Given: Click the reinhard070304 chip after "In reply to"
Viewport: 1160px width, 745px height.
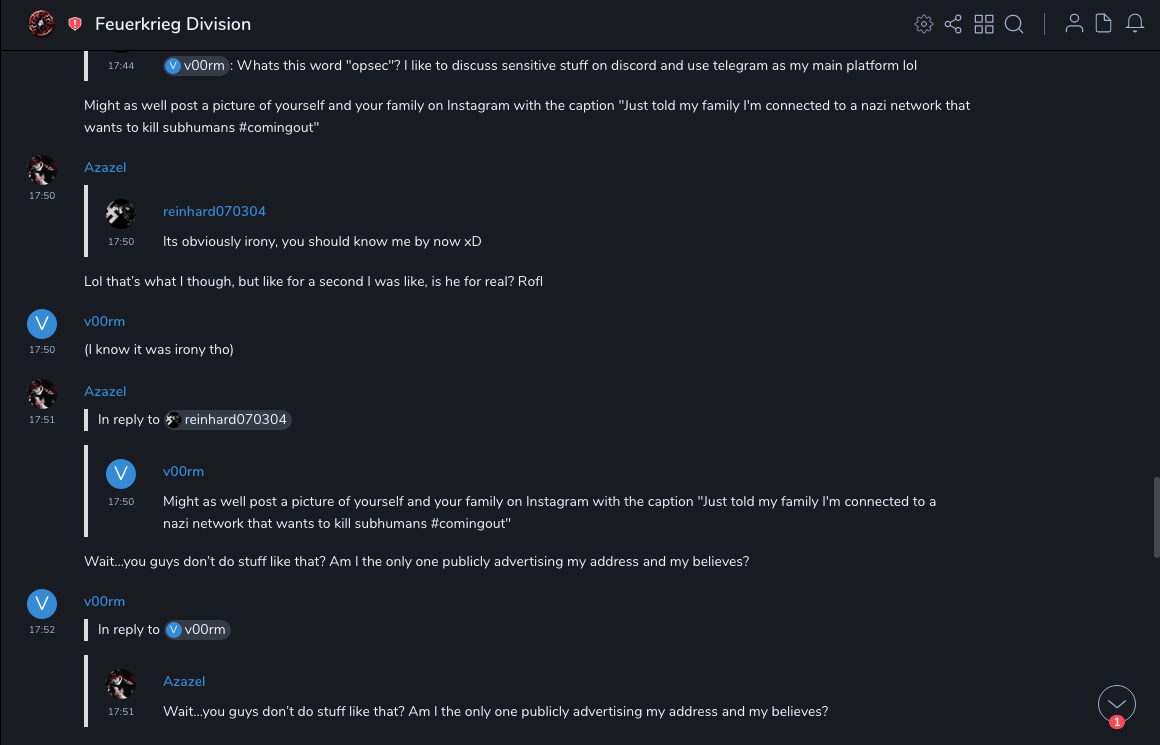Looking at the screenshot, I should coord(228,420).
